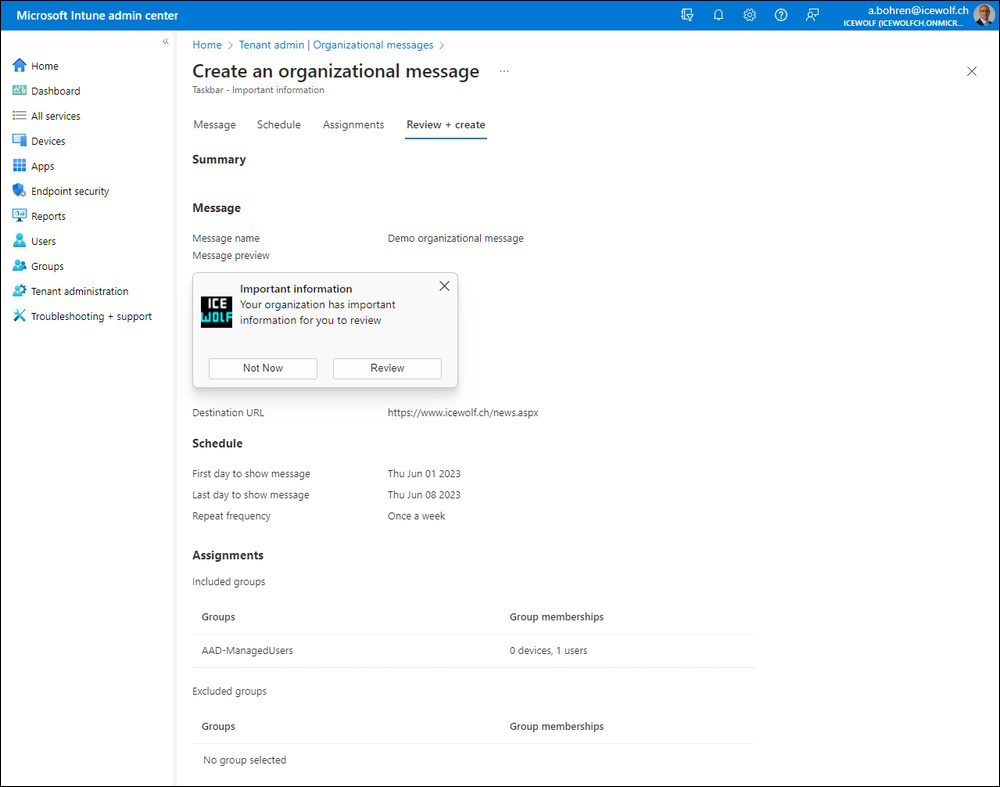Open the Dashboard sidebar icon

[20, 91]
